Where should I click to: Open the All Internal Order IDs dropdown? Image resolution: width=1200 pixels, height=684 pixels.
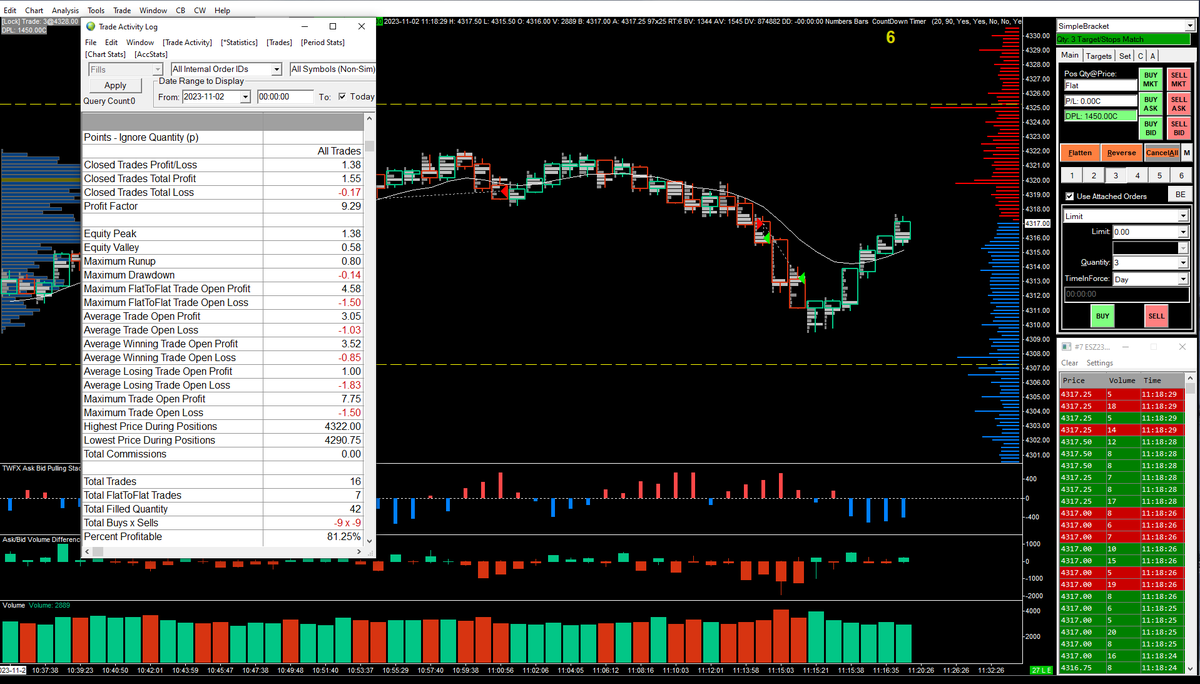[x=277, y=69]
